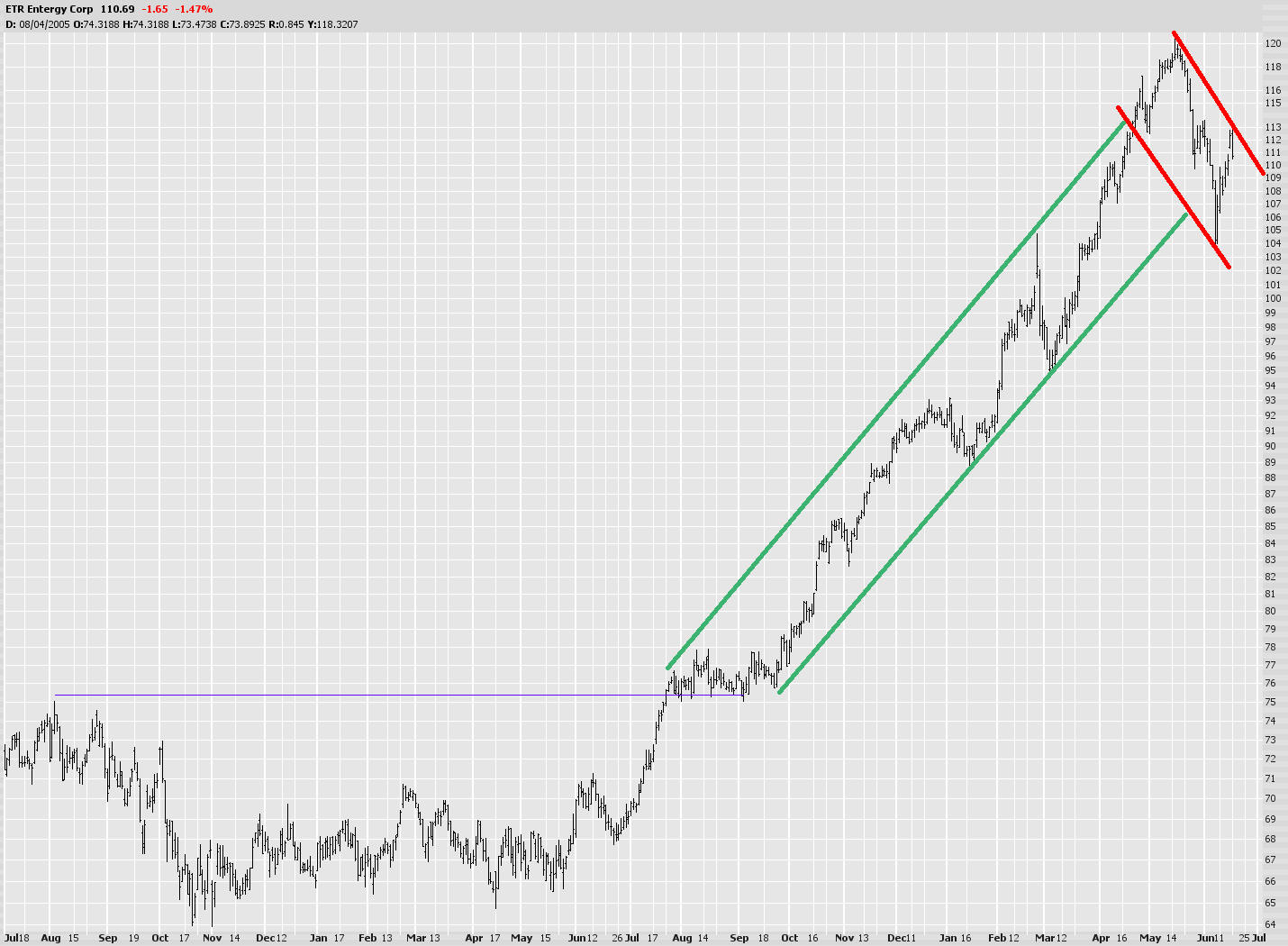Viewport: 1288px width, 946px height.
Task: Click the 85 price axis label
Action: point(1270,526)
